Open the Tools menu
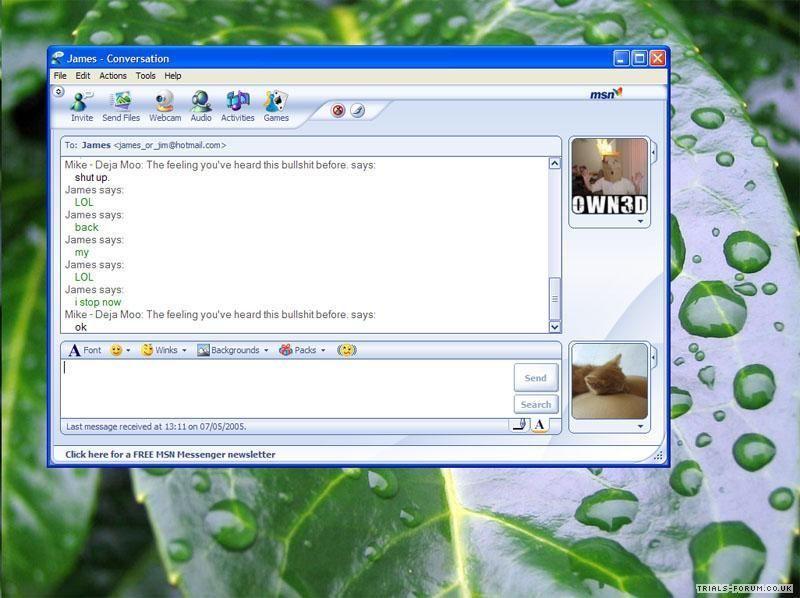The width and height of the screenshot is (800, 598). click(x=145, y=76)
